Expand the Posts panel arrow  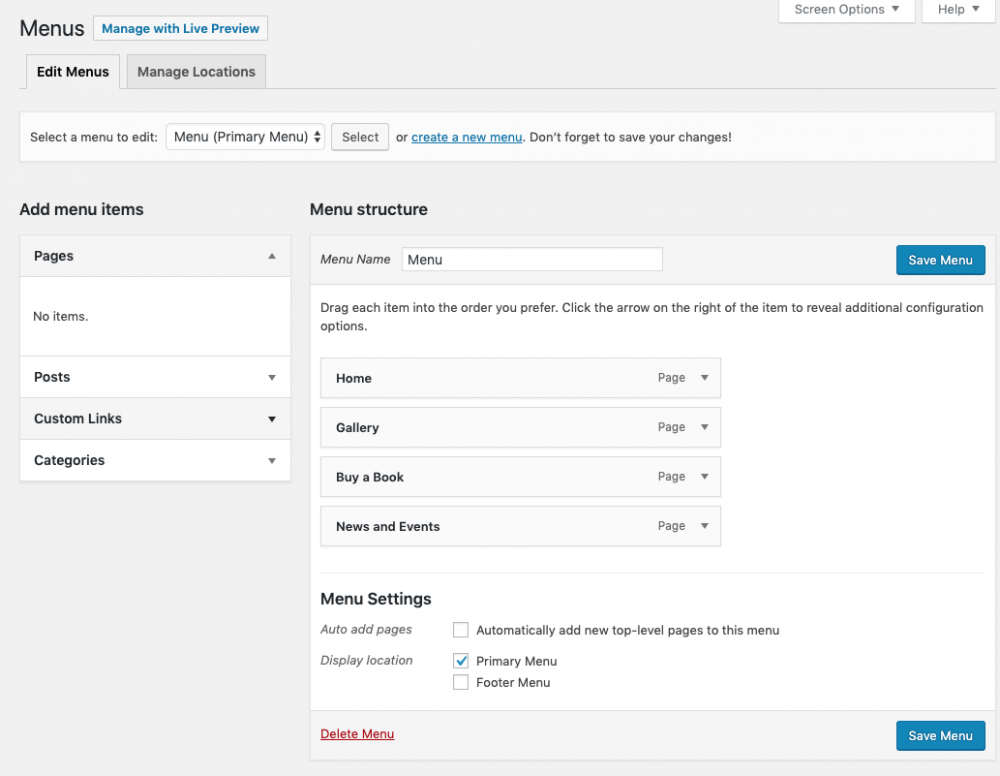click(272, 377)
